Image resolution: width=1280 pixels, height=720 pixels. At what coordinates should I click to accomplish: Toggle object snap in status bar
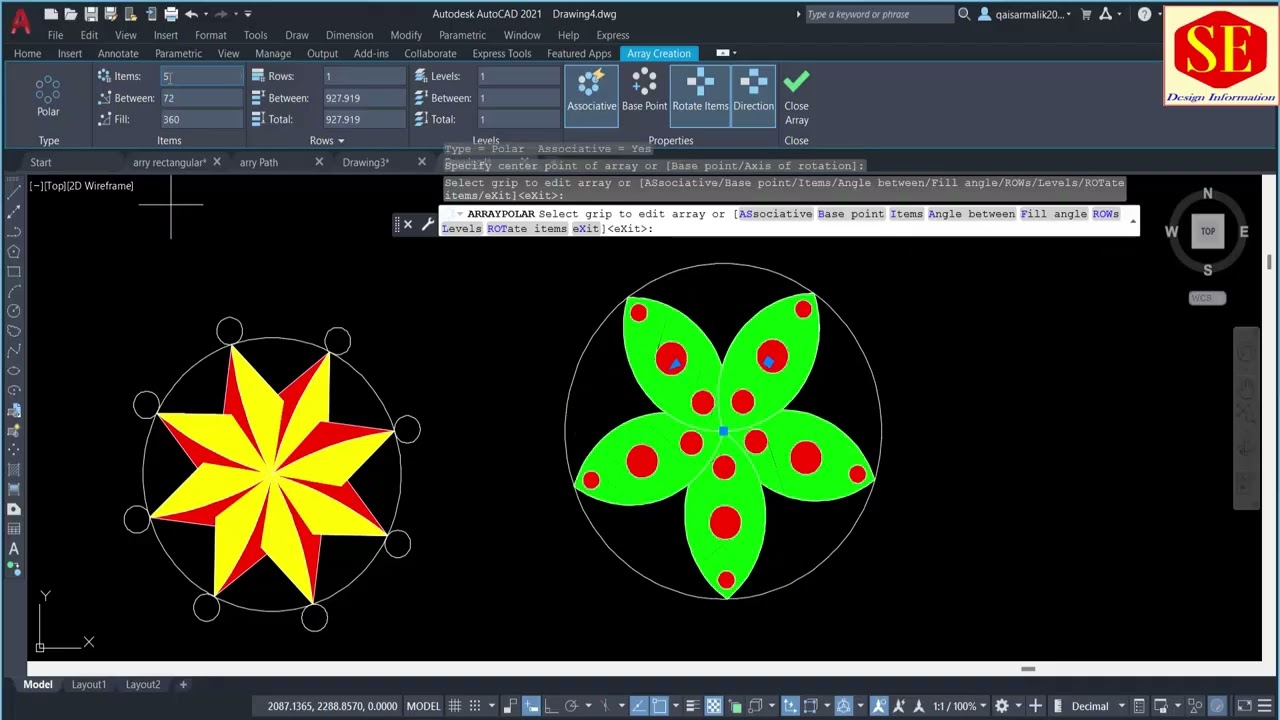click(x=659, y=706)
